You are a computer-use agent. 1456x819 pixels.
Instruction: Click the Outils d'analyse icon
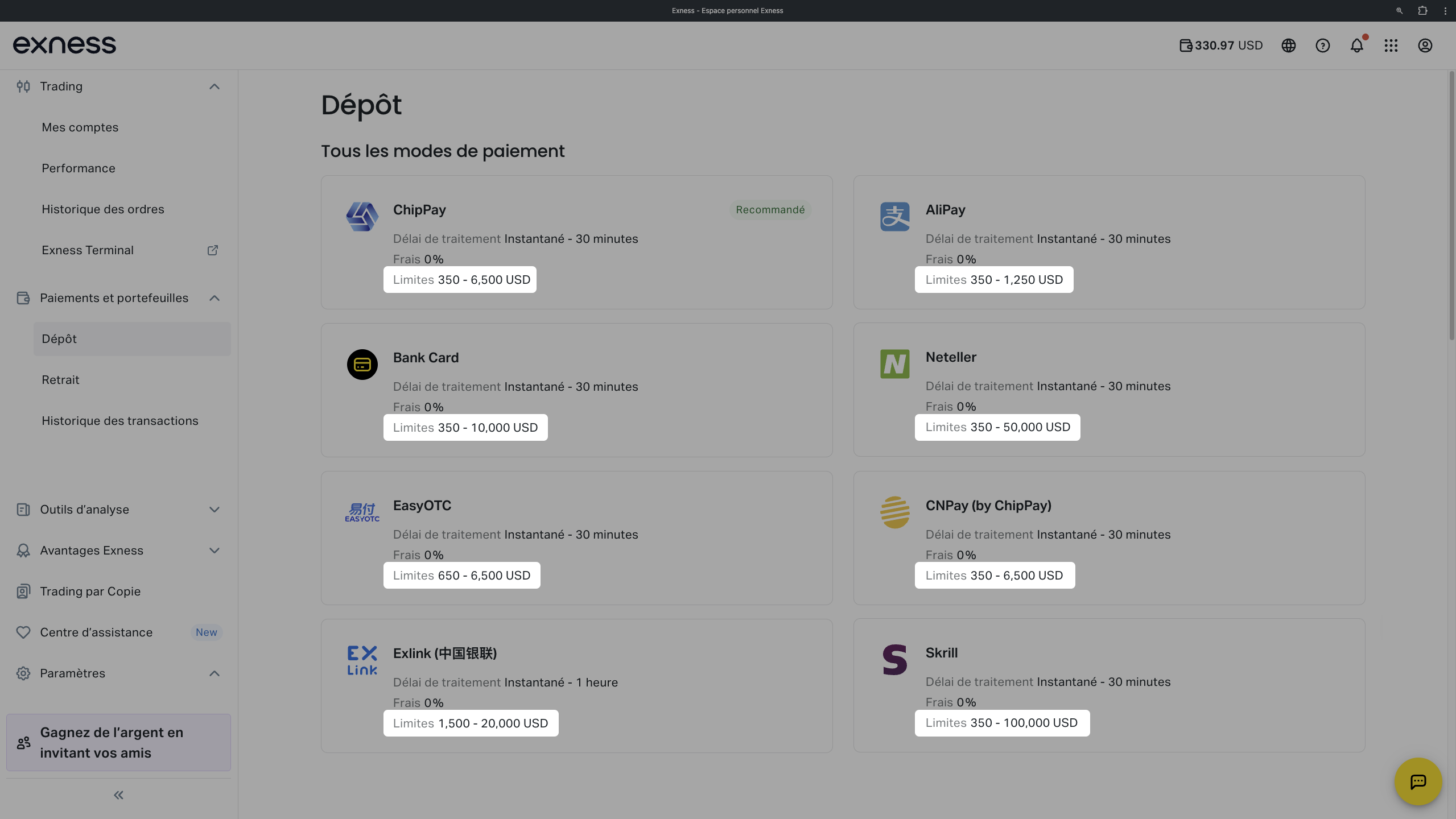(x=23, y=510)
